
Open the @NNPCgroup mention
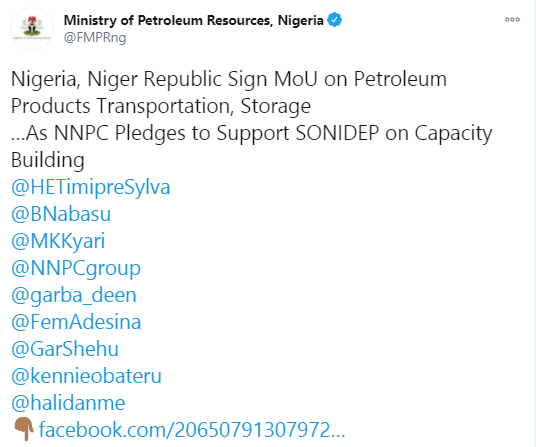point(76,268)
